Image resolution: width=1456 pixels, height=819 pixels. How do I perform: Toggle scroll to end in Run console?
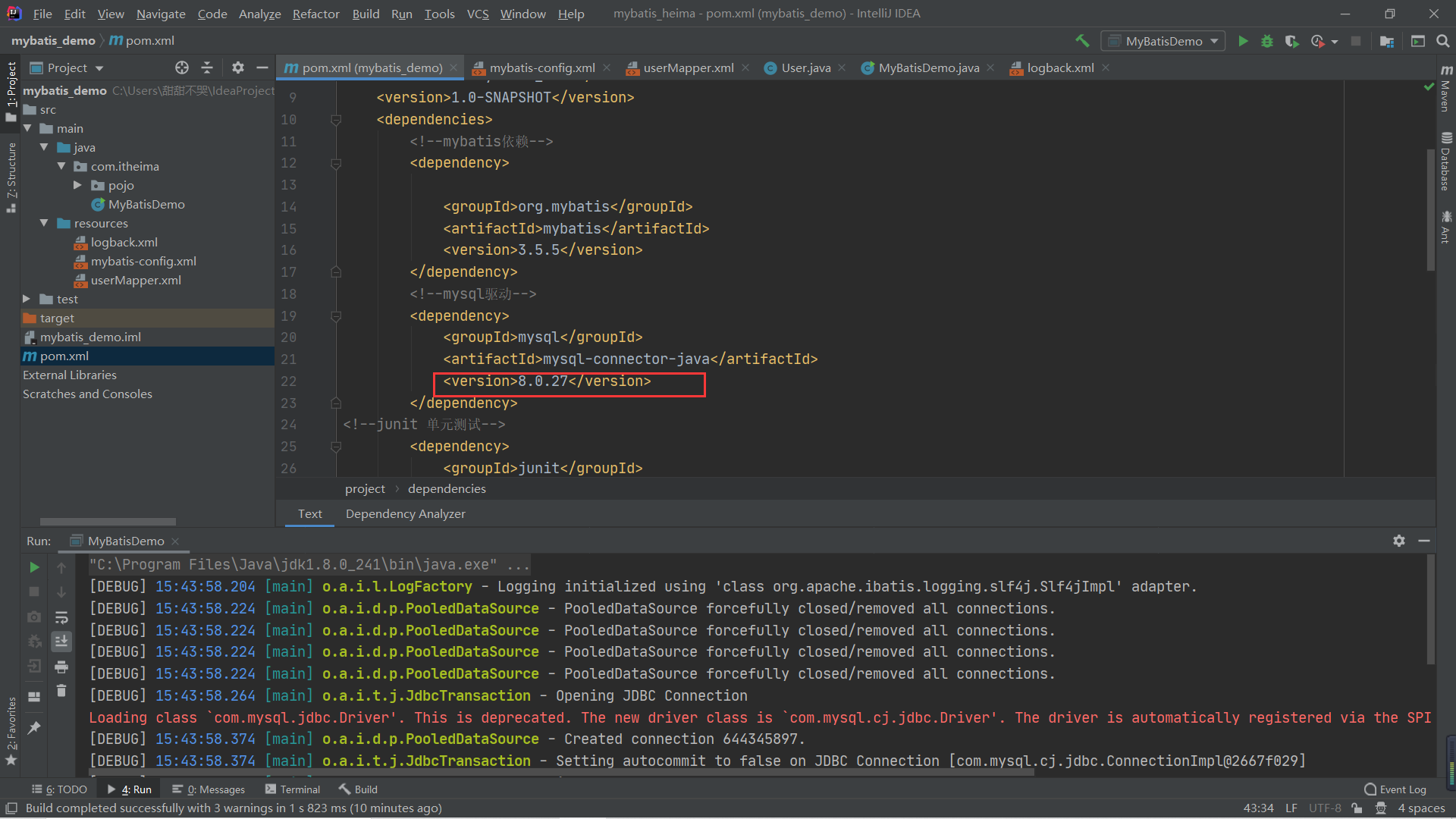pos(61,642)
